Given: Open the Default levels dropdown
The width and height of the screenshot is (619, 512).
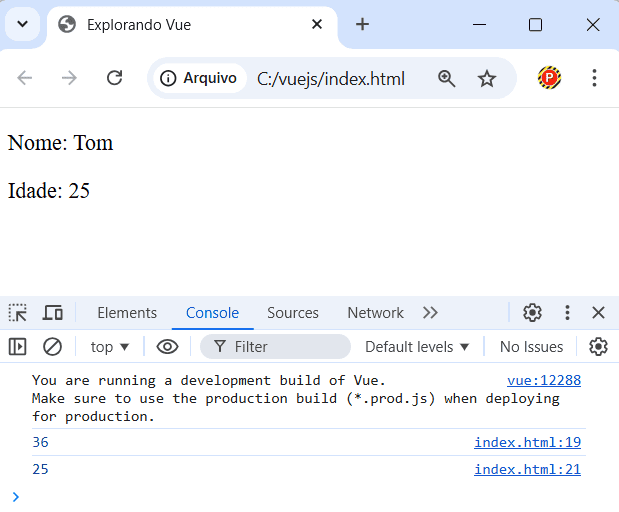Looking at the screenshot, I should point(417,347).
